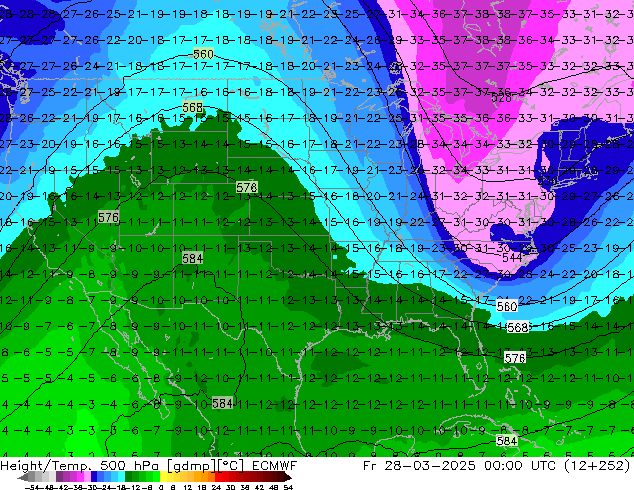The height and width of the screenshot is (490, 634).
Task: Click the white-boxed '560' contour label
Action: coord(507,306)
